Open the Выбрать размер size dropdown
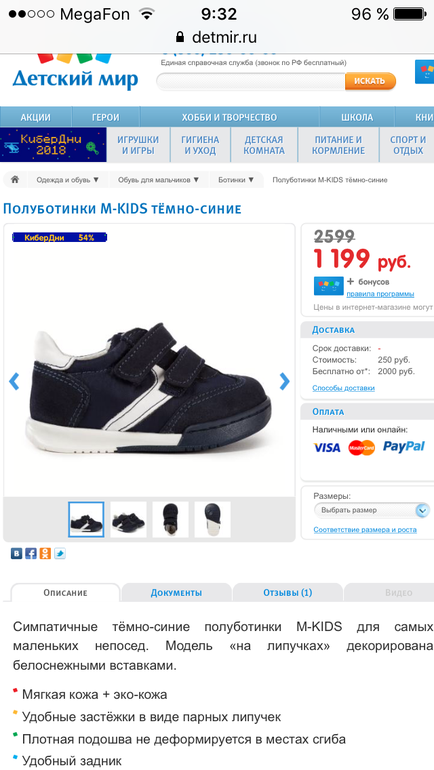This screenshot has width=434, height=770. (372, 510)
